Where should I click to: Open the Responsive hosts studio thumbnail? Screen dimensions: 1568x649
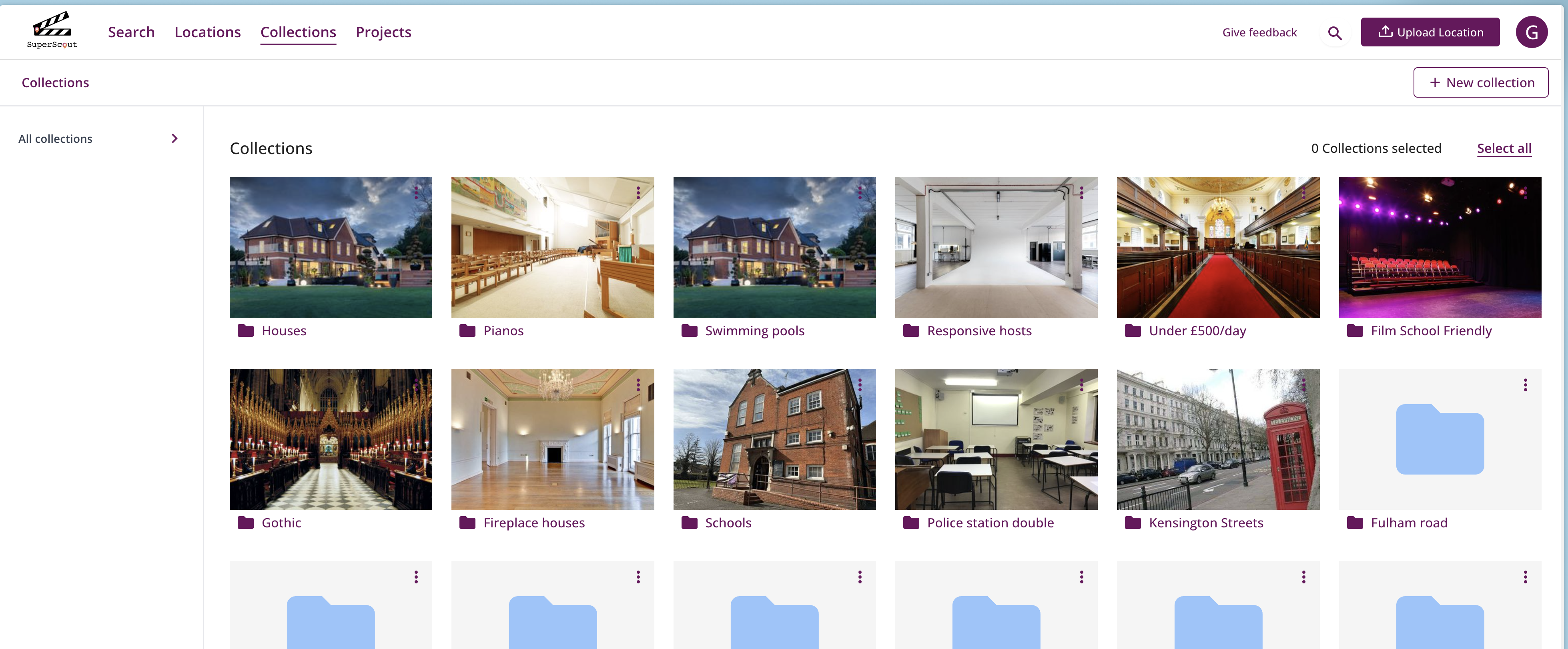tap(996, 247)
